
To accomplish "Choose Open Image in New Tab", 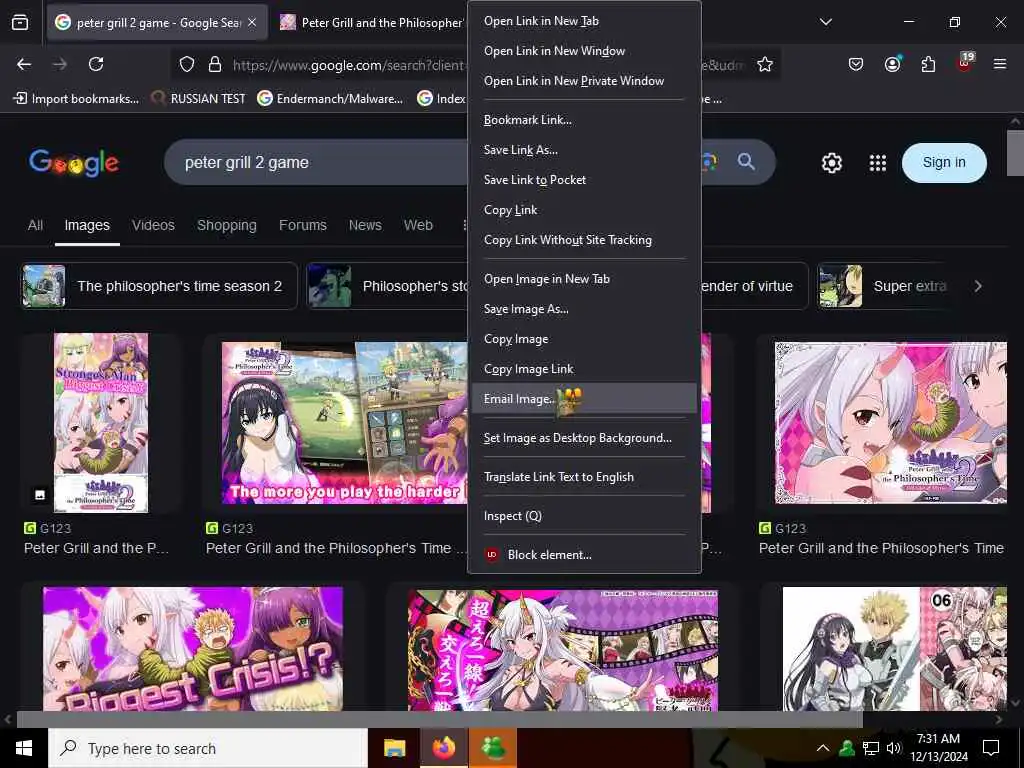I will [584, 279].
